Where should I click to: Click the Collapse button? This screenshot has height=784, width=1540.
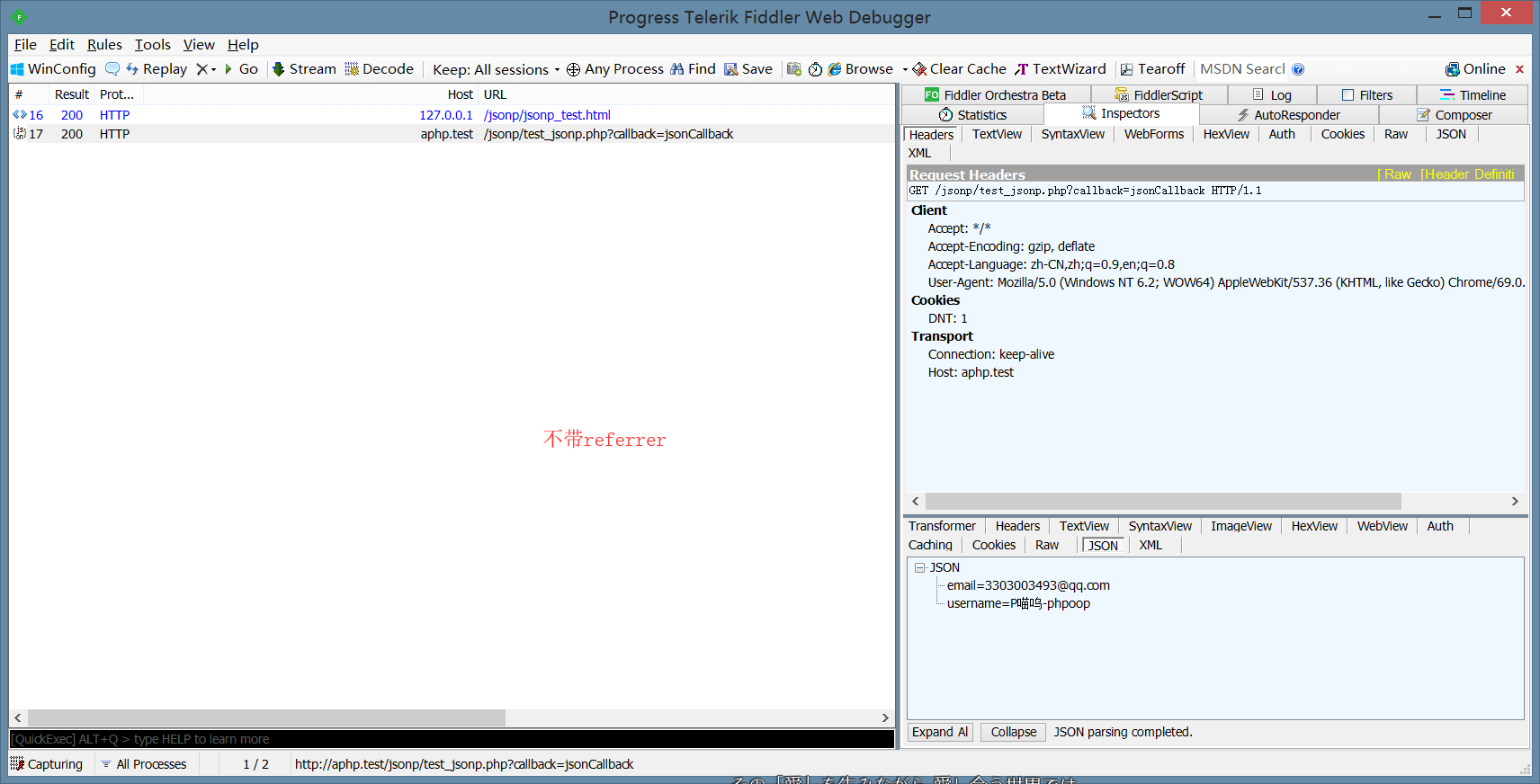pos(1013,732)
